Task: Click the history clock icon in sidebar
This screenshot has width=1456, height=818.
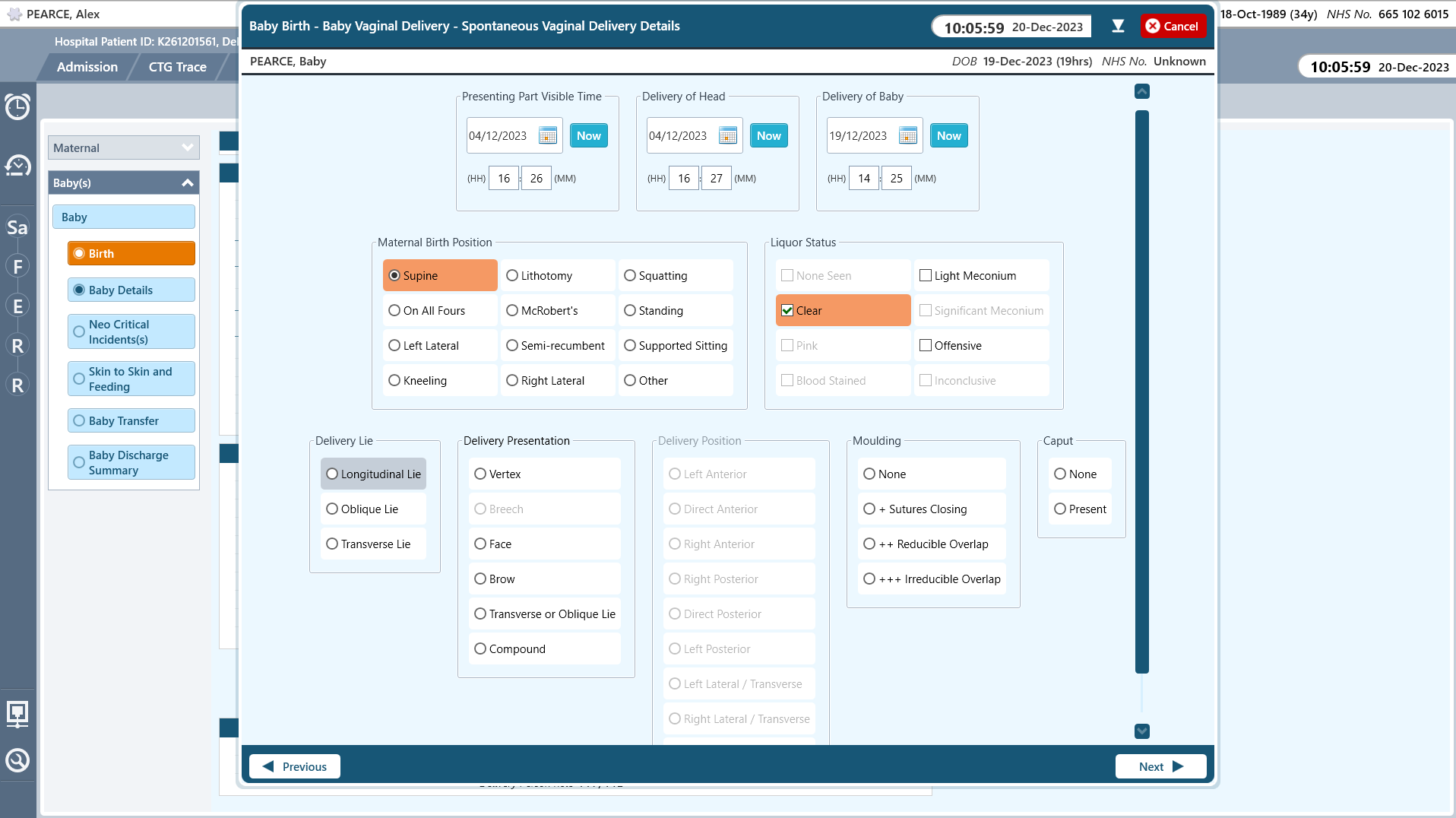Action: [17, 166]
